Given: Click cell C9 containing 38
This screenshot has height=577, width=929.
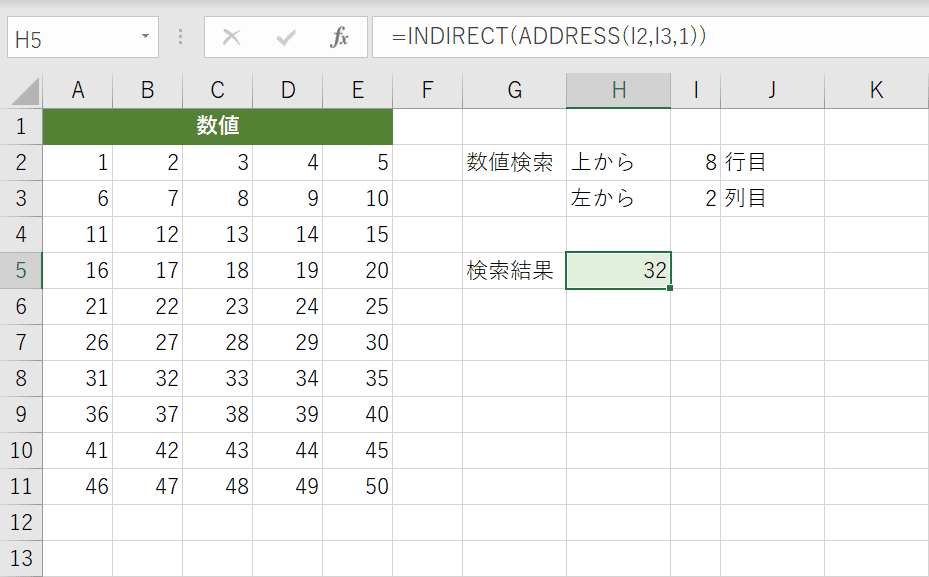Looking at the screenshot, I should (x=217, y=414).
